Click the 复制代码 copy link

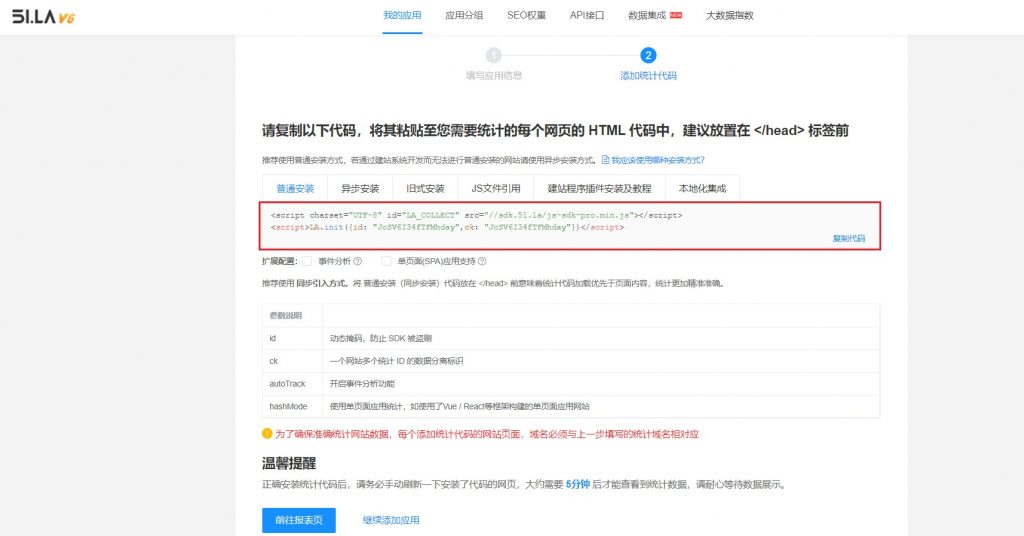click(x=848, y=238)
